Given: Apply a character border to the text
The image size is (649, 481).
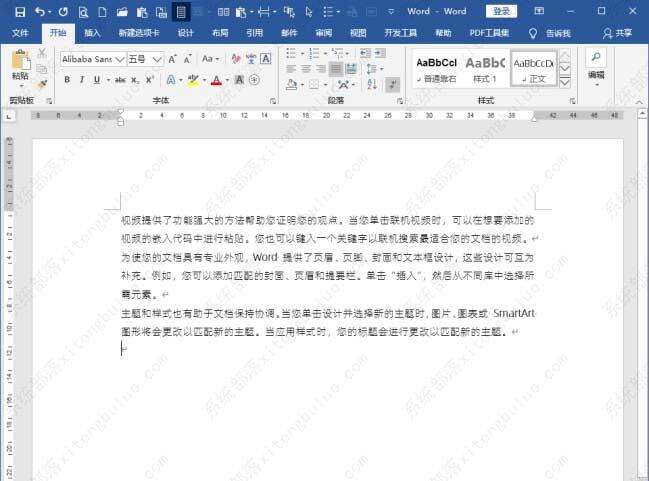Looking at the screenshot, I should point(265,59).
